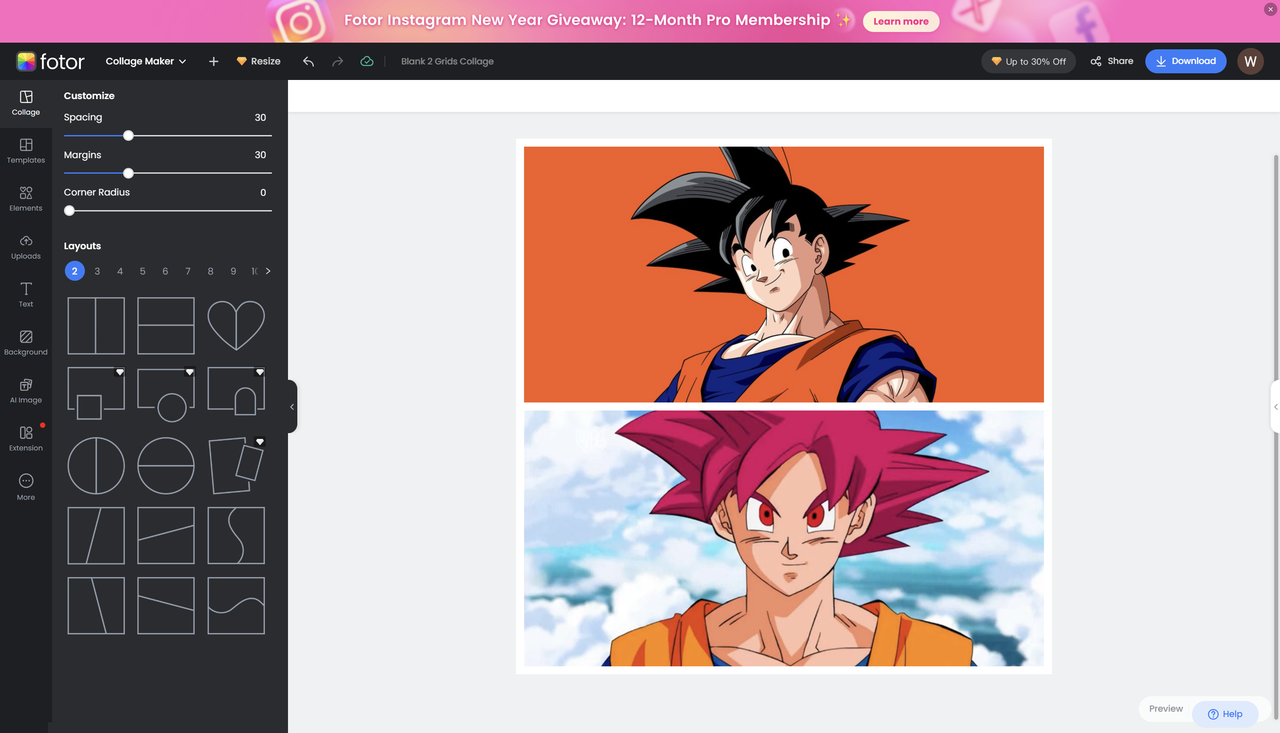Open the More sidebar options
Screen dimensions: 1280x733
click(x=26, y=487)
